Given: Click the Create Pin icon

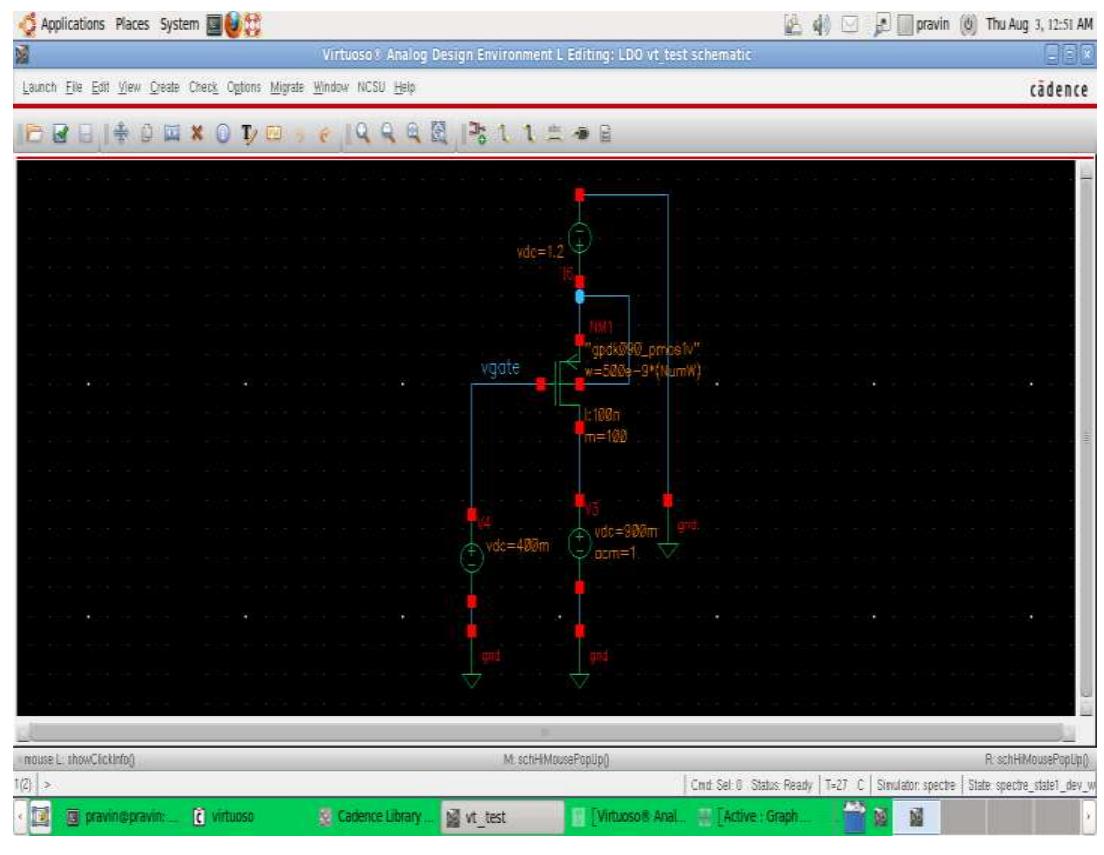Looking at the screenshot, I should [581, 133].
